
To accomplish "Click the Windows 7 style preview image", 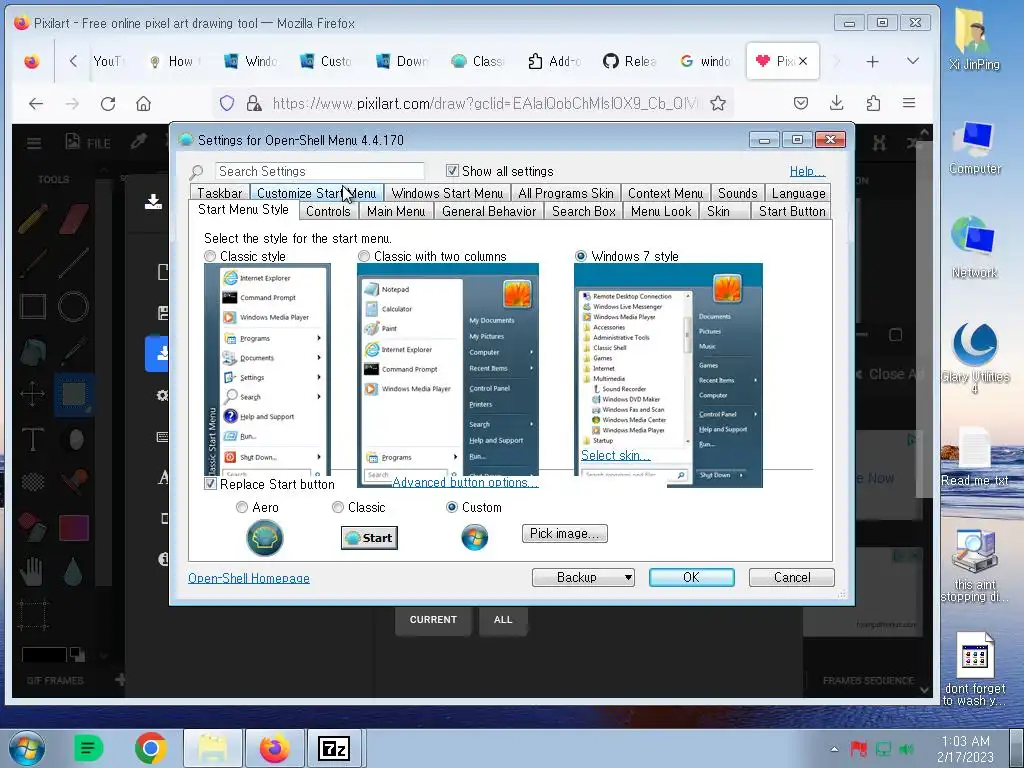I will point(668,375).
